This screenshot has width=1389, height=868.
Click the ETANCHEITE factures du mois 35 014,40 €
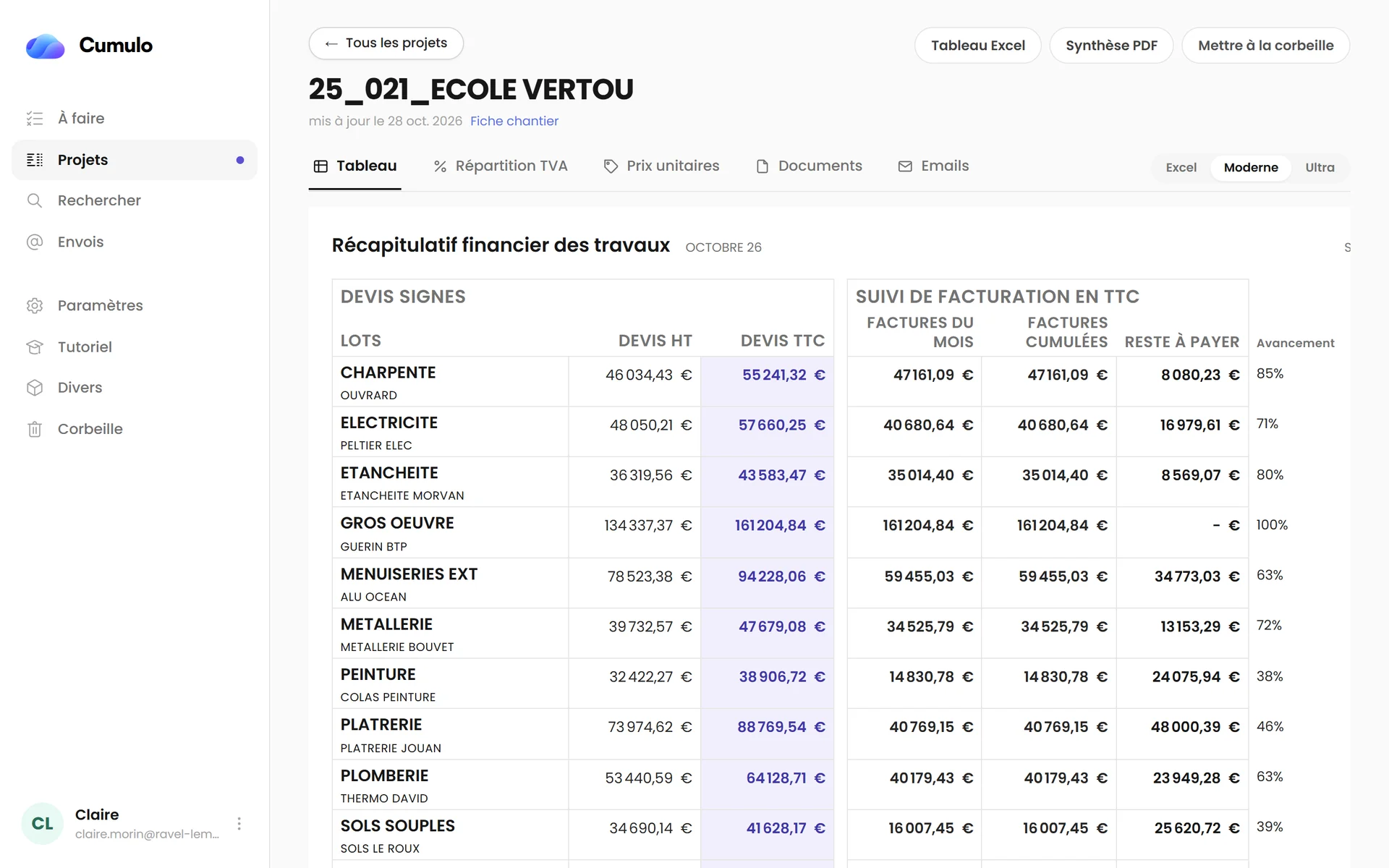[x=930, y=475]
